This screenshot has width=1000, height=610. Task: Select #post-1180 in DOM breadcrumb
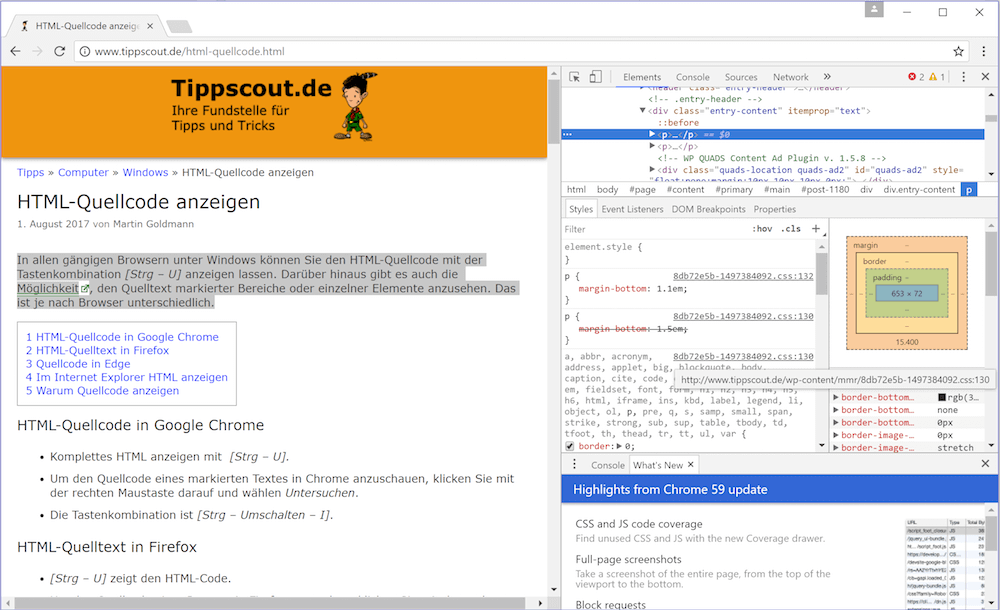[825, 190]
